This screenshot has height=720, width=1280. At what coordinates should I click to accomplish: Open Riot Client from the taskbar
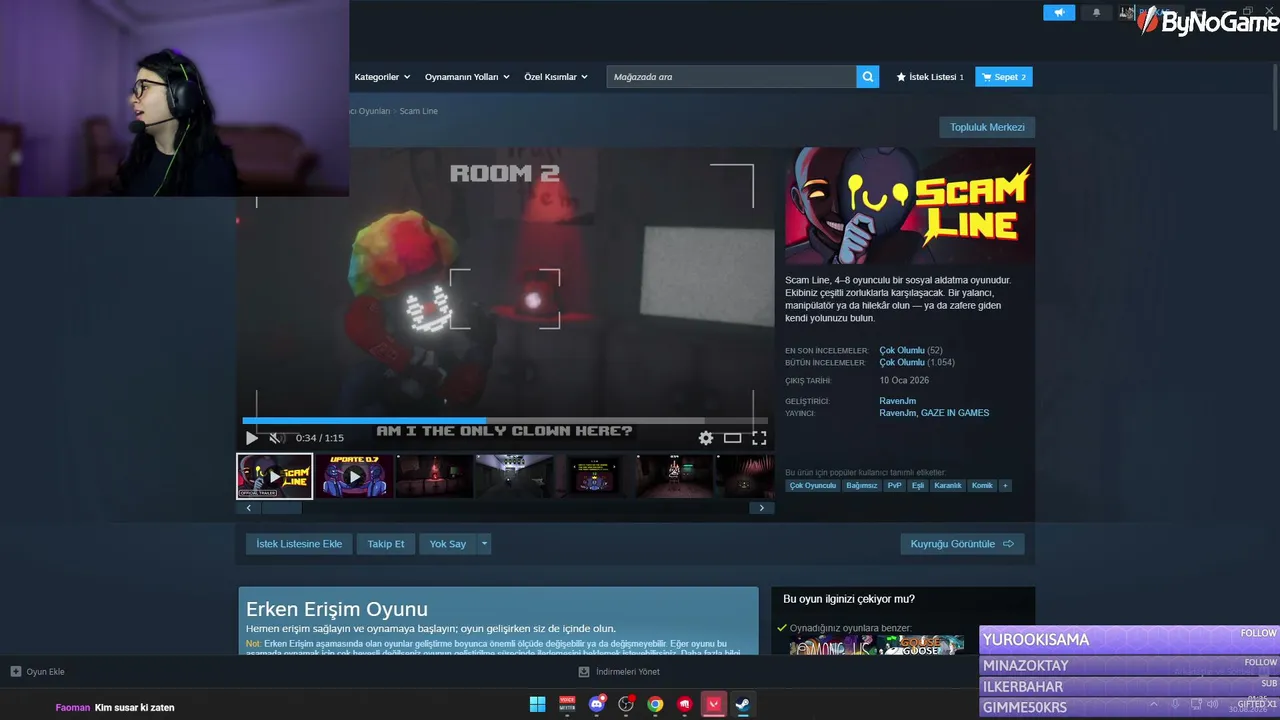(x=684, y=704)
